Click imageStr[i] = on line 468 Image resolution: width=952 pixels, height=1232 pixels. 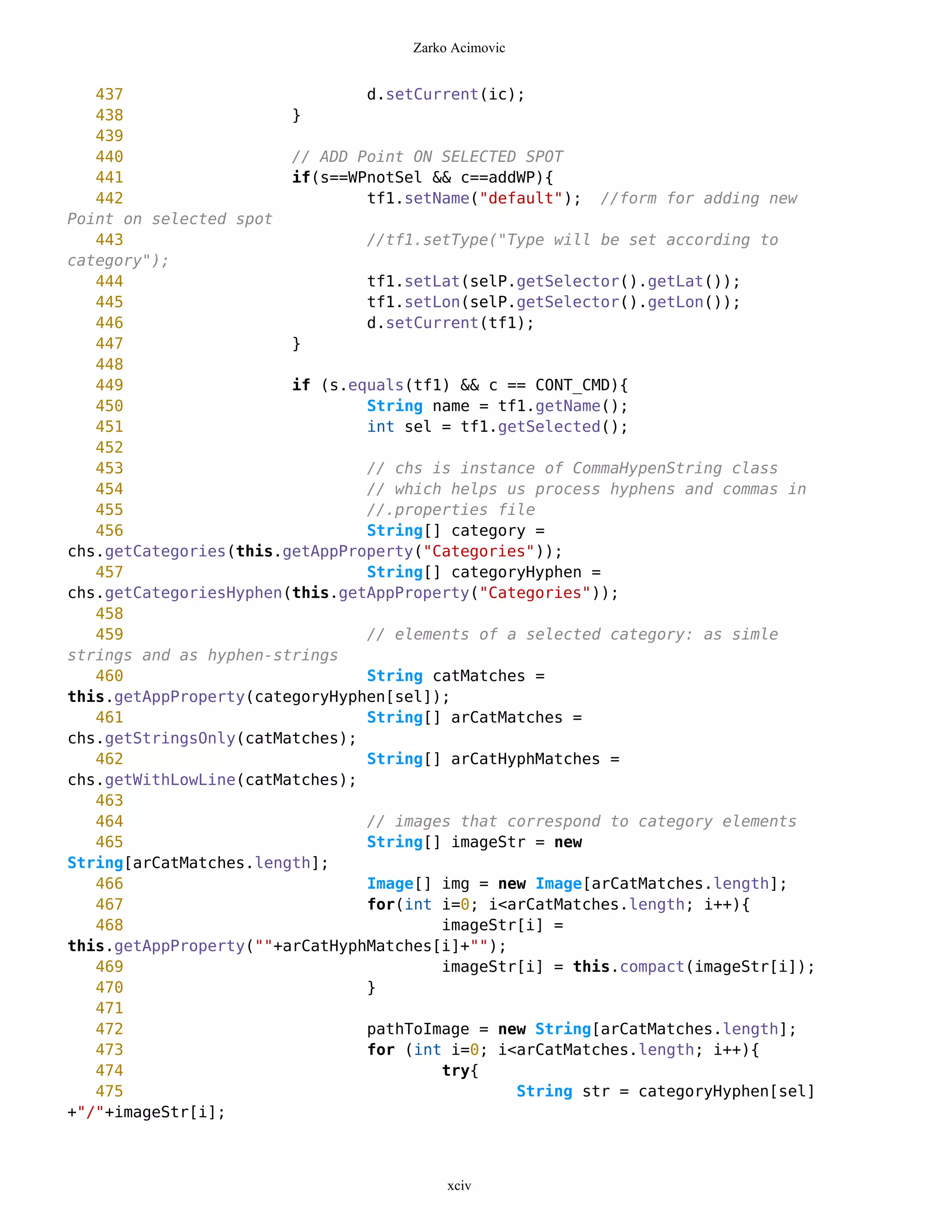(x=502, y=925)
